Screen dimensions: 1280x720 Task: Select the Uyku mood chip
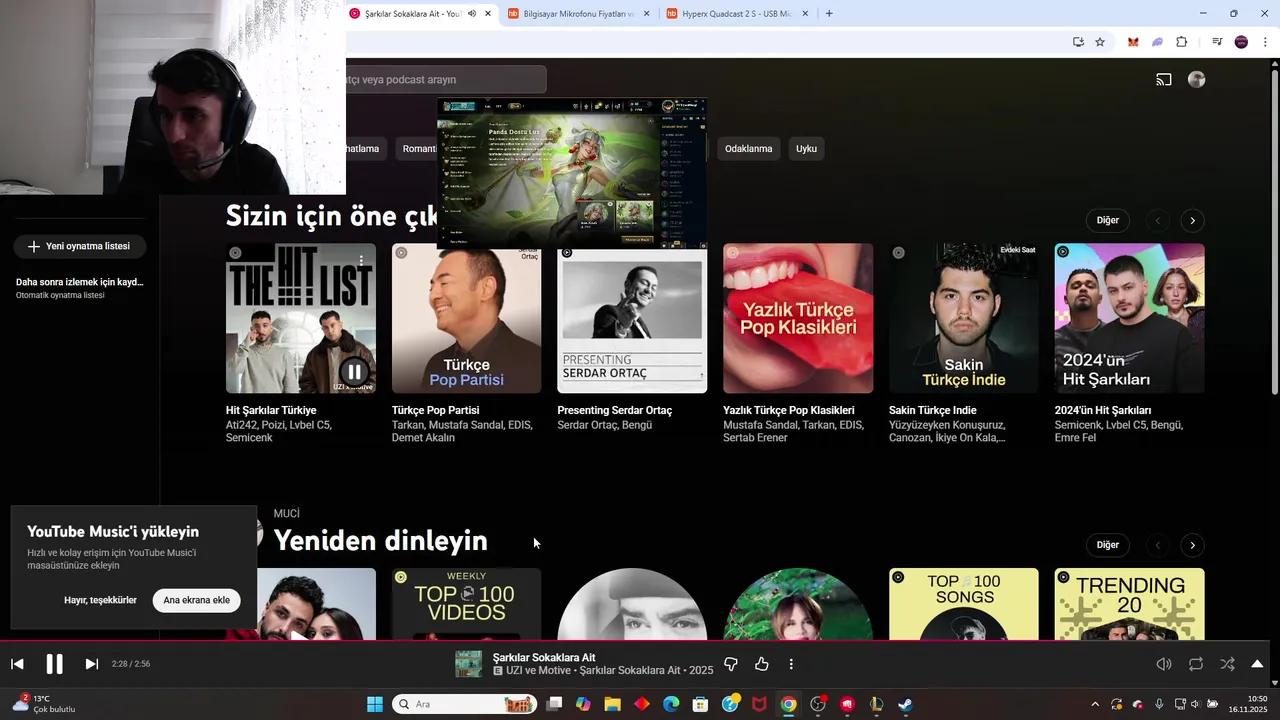click(806, 149)
